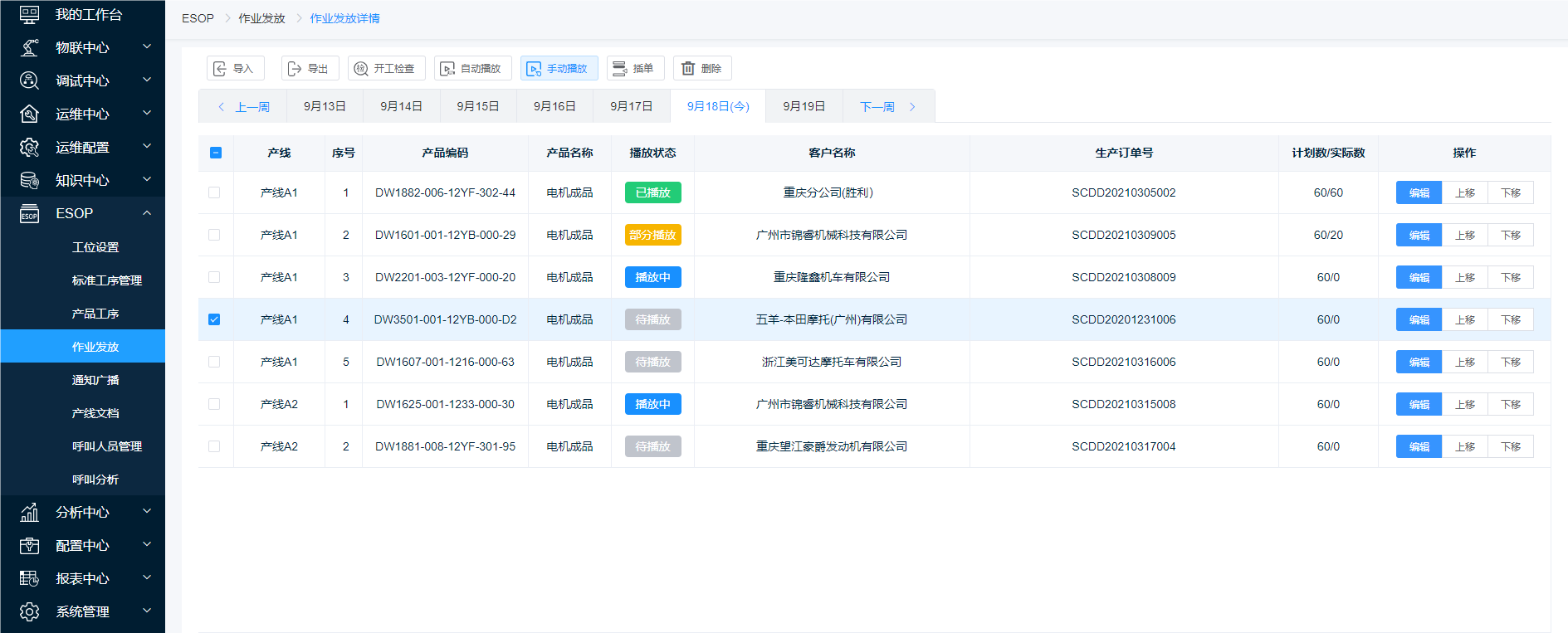Viewport: 1568px width, 633px height.
Task: Check the row for DW1882-006-12YF-302-44
Action: 214,192
